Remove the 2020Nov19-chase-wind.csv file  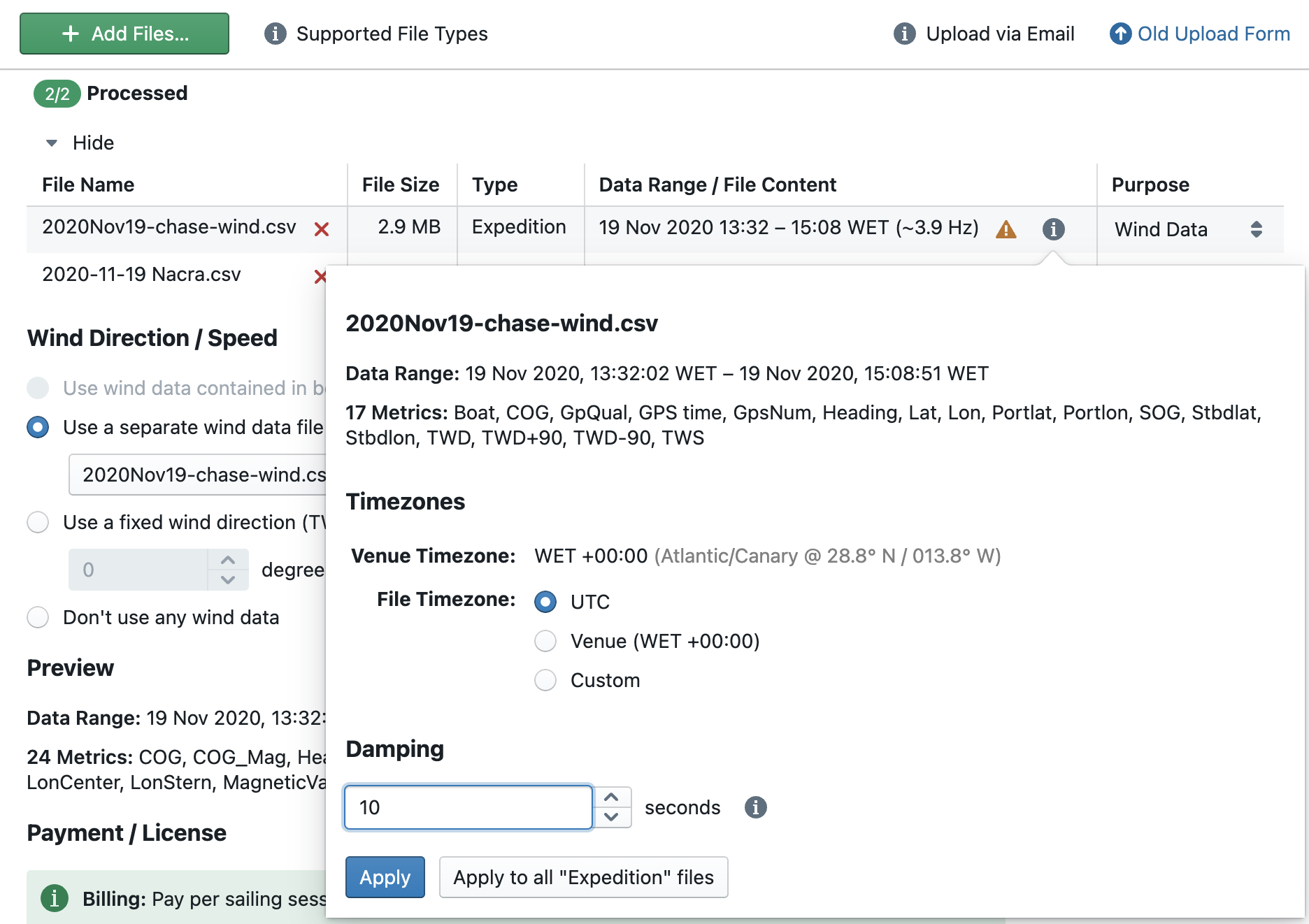322,229
